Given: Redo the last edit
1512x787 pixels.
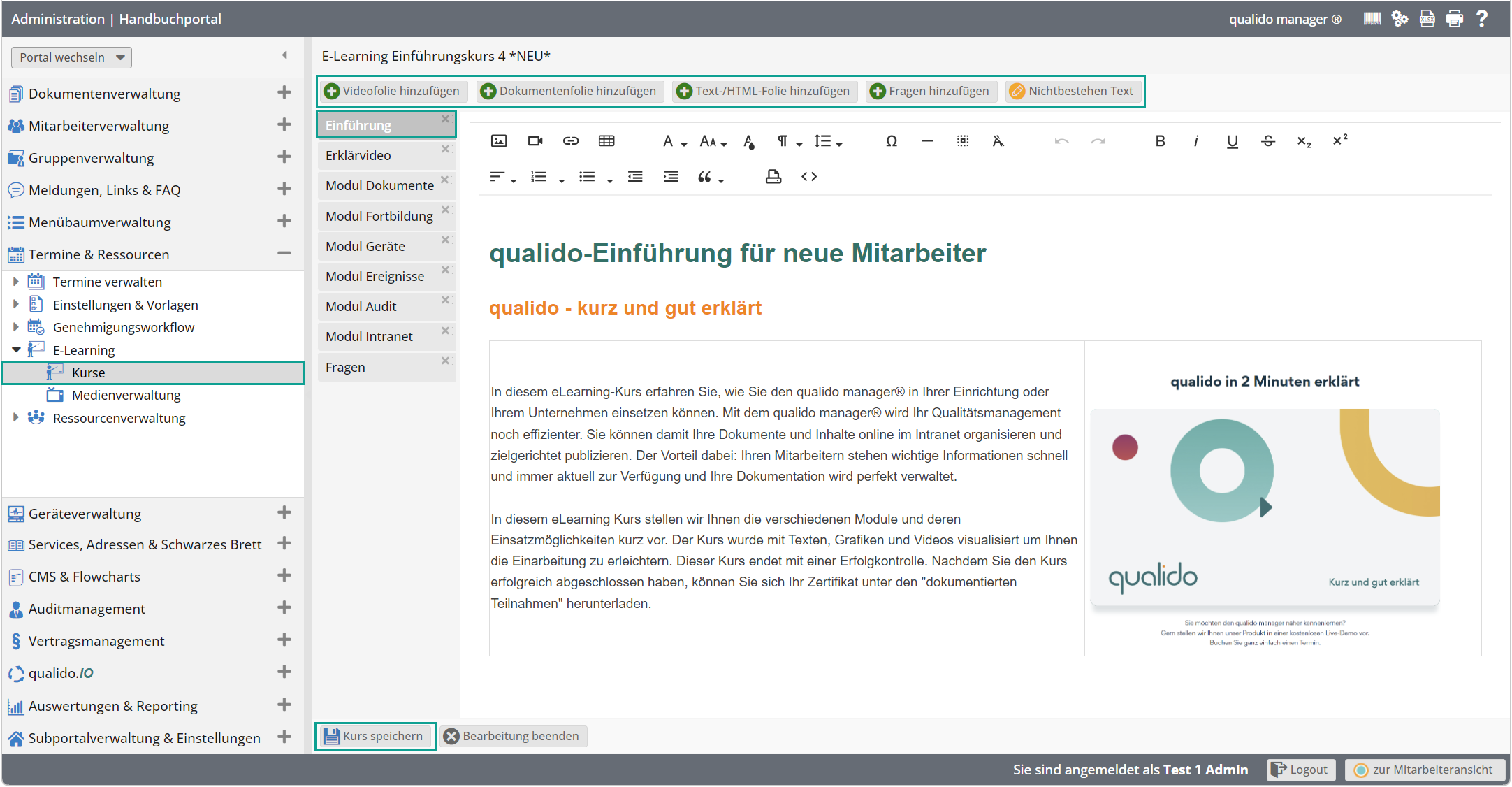Looking at the screenshot, I should point(1098,141).
